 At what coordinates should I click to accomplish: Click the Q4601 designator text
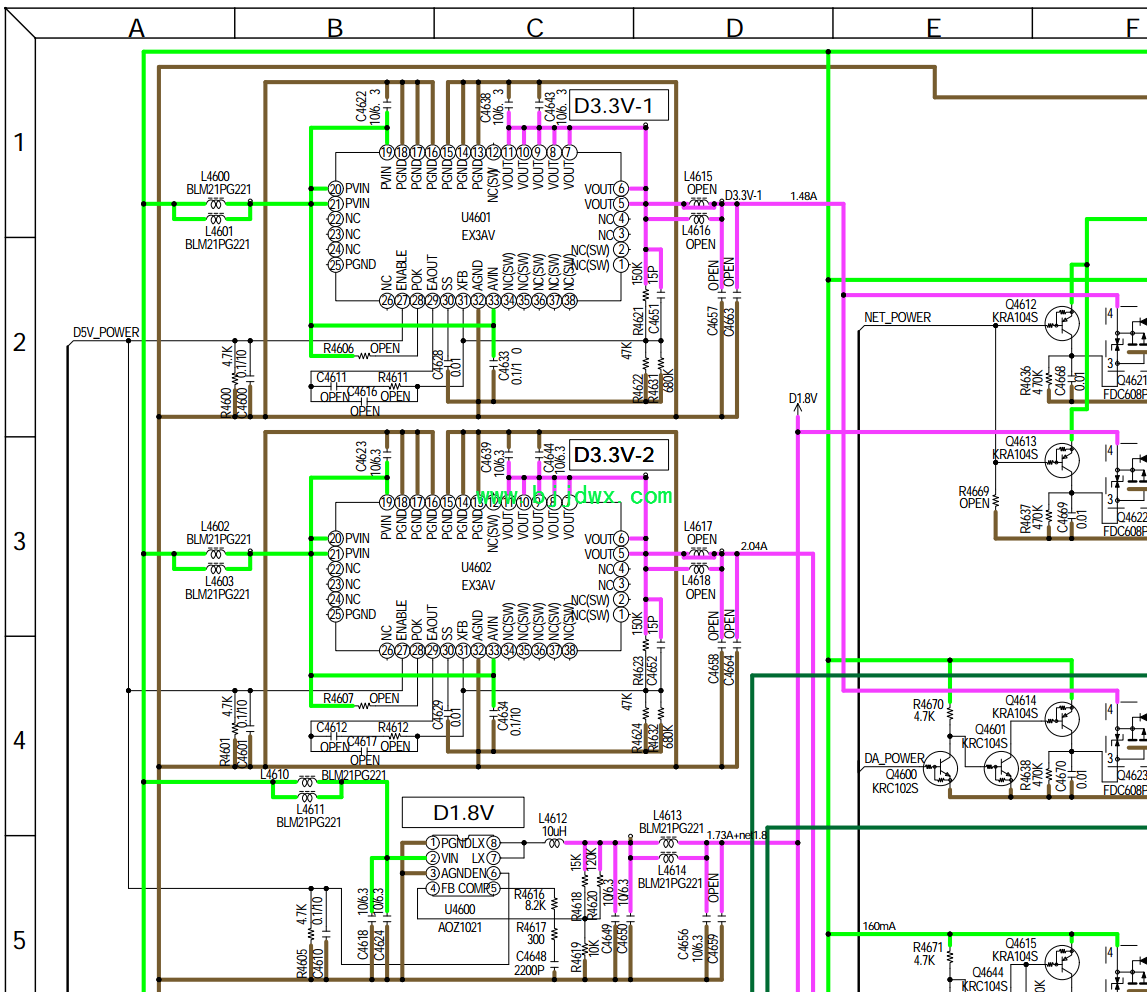click(x=990, y=730)
